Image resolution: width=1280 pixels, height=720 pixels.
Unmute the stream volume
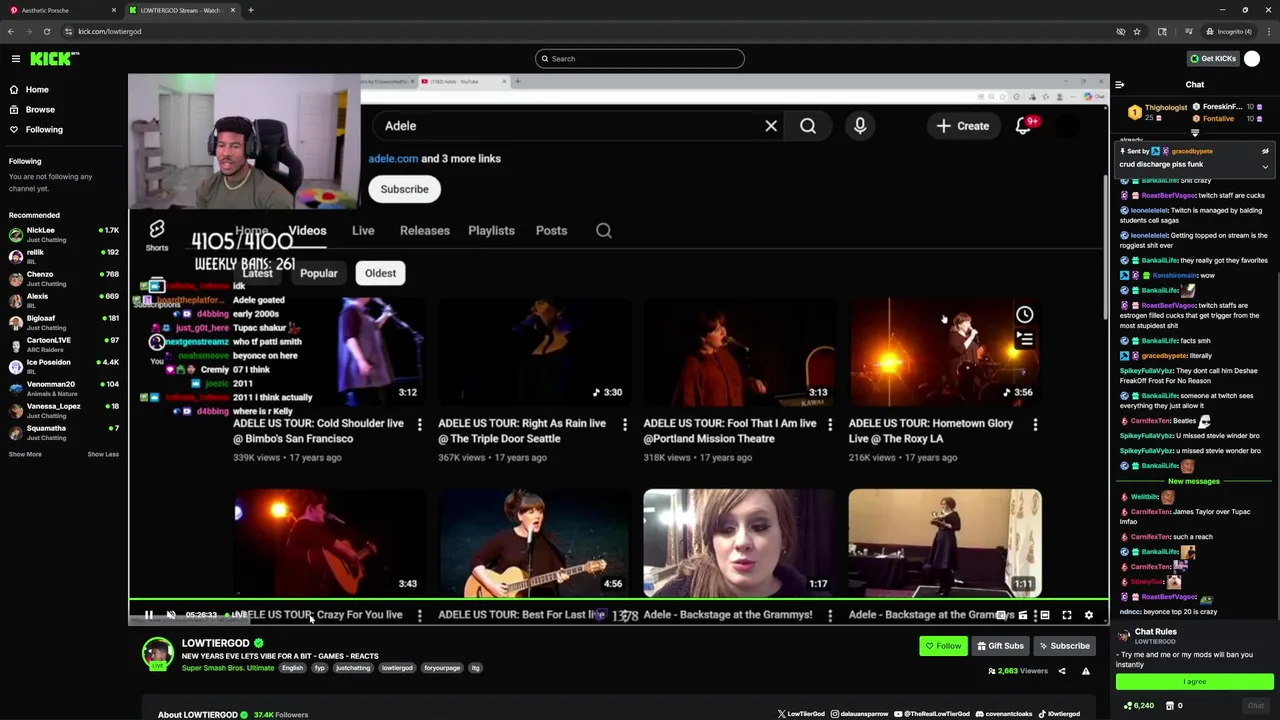(x=171, y=615)
